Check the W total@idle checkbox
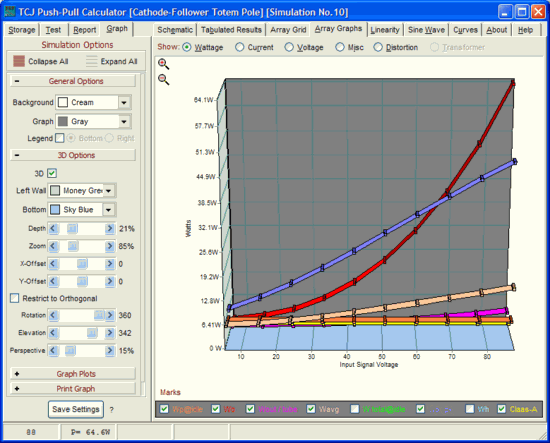Image resolution: width=550 pixels, height=443 pixels. pos(355,409)
